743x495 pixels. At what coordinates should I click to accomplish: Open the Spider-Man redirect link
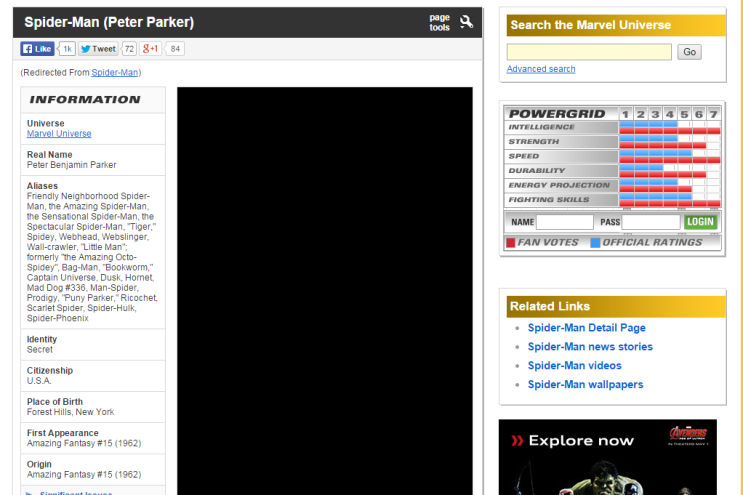pos(115,72)
